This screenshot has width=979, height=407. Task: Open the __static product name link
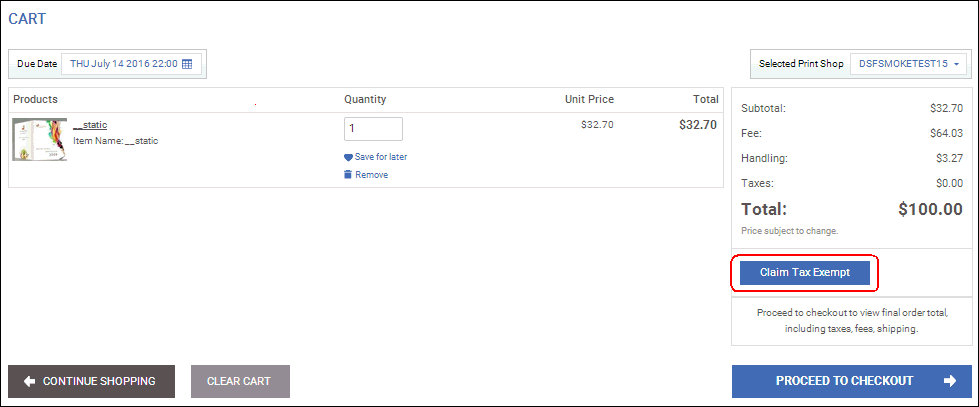pyautogui.click(x=90, y=125)
